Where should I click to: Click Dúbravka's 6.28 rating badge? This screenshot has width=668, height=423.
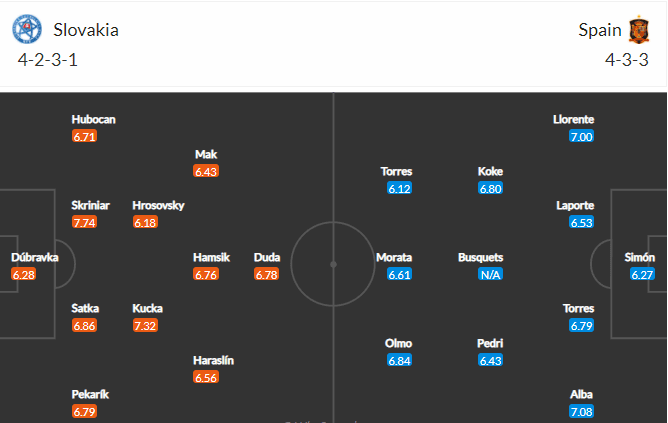click(x=23, y=274)
